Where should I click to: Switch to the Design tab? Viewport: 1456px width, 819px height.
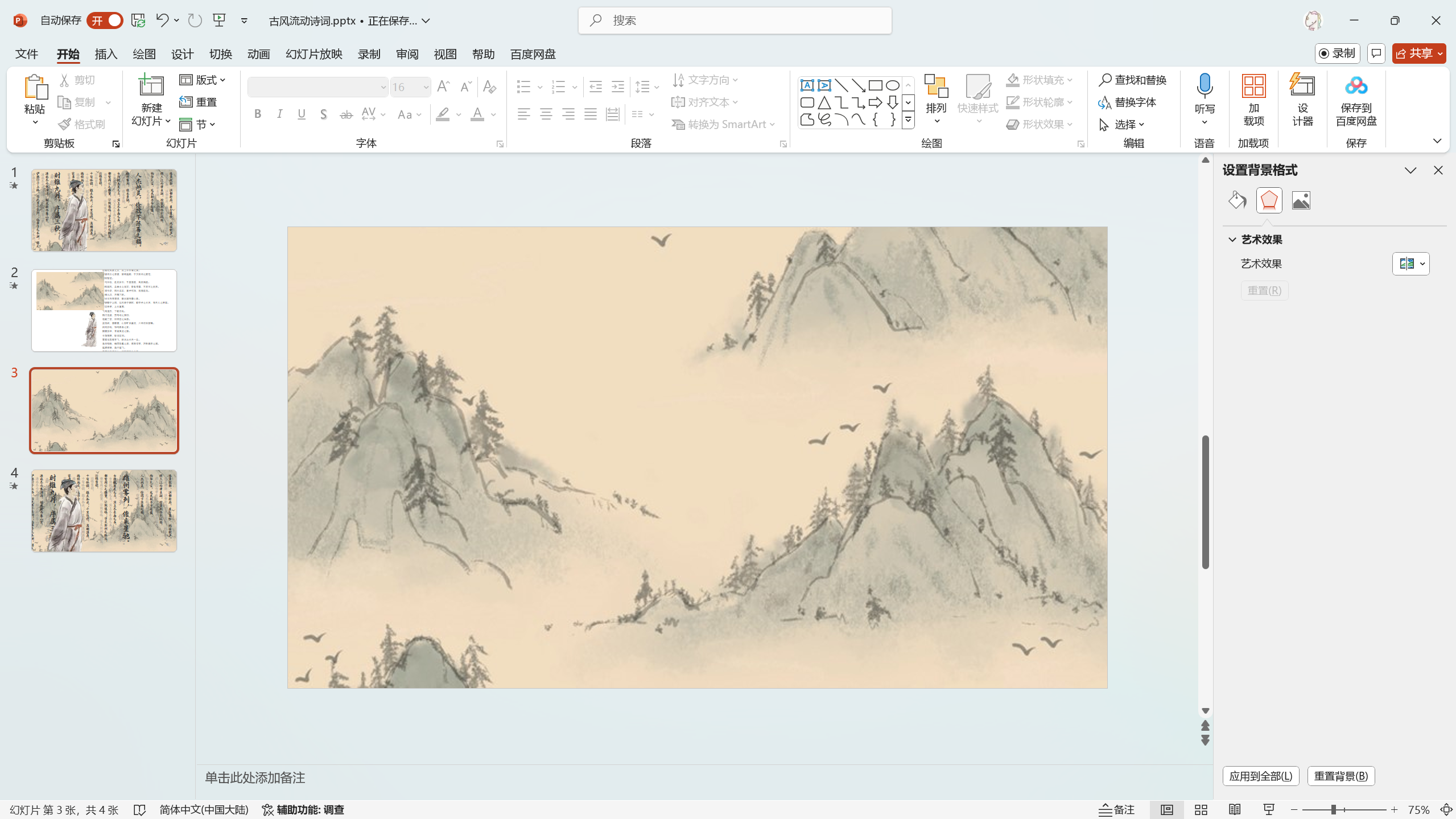[x=182, y=53]
